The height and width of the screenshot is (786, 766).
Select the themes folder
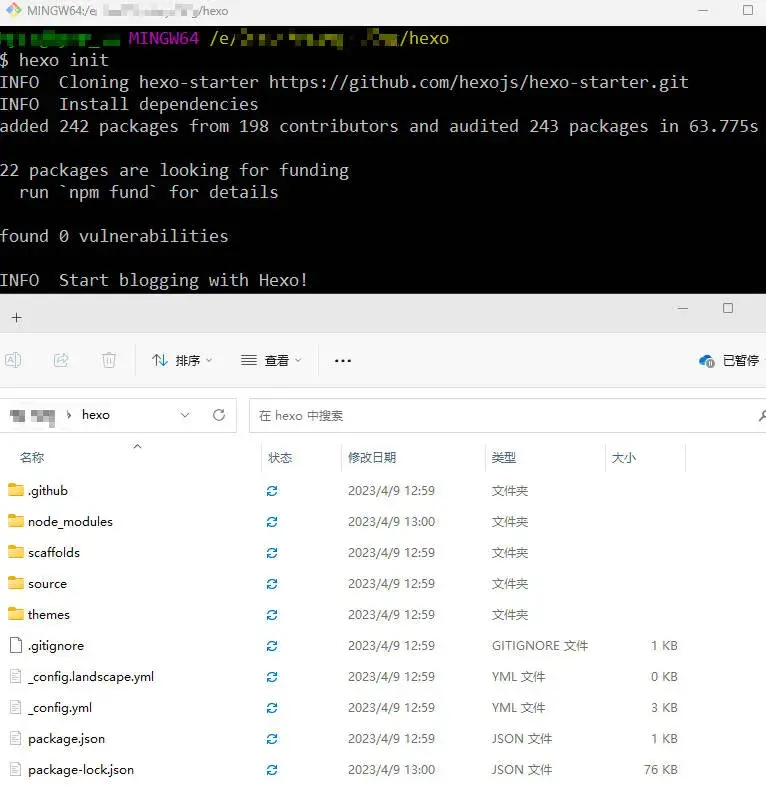click(x=49, y=614)
